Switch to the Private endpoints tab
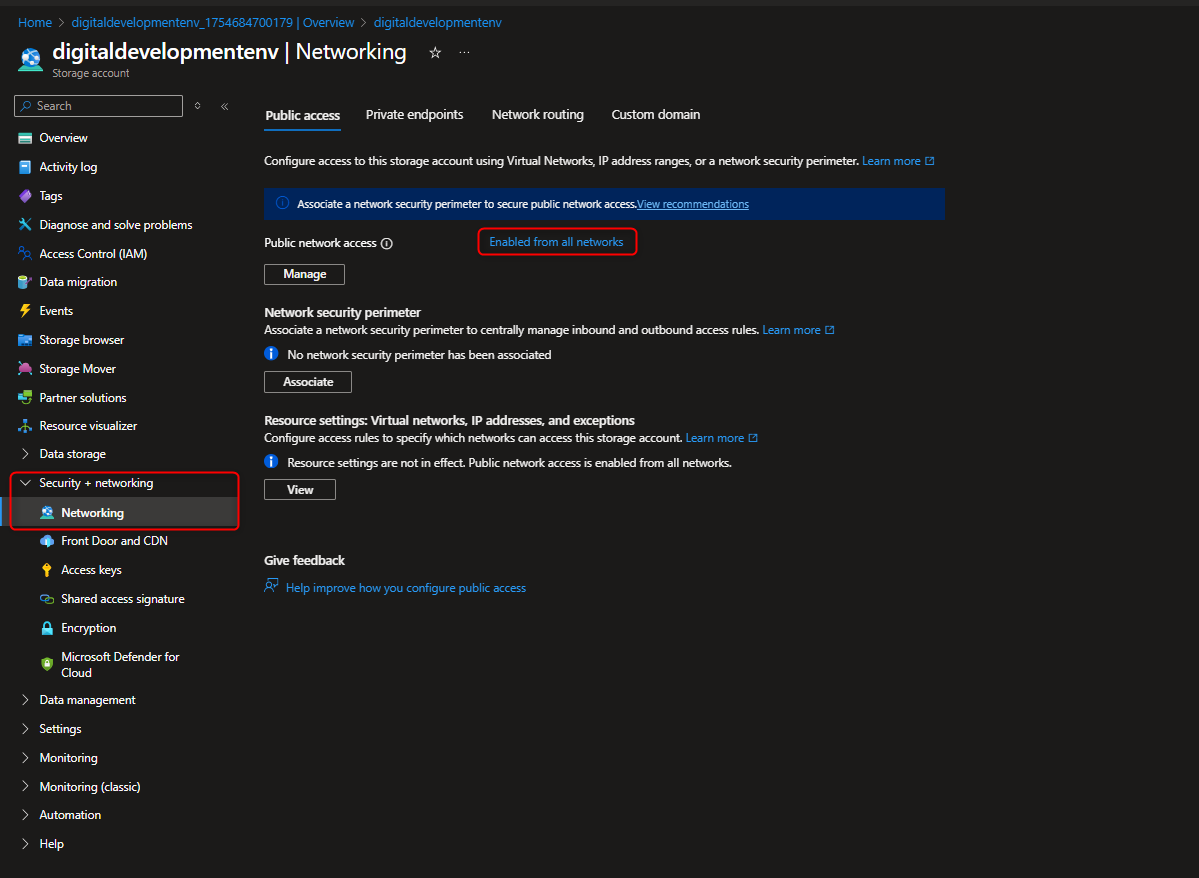The image size is (1199, 878). pyautogui.click(x=414, y=114)
